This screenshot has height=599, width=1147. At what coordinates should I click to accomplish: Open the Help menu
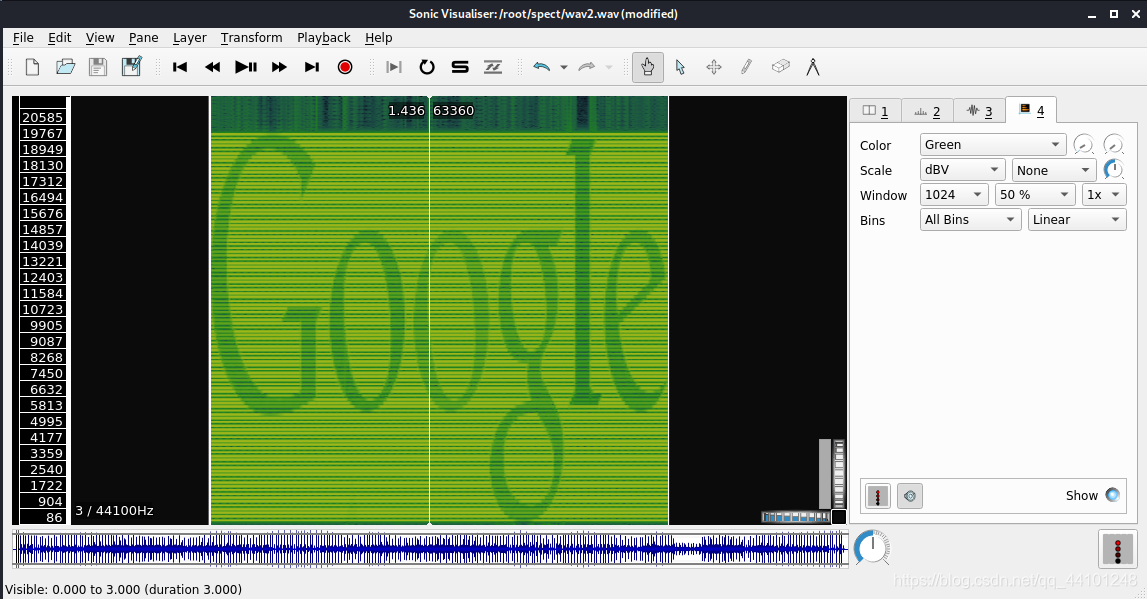pos(378,37)
